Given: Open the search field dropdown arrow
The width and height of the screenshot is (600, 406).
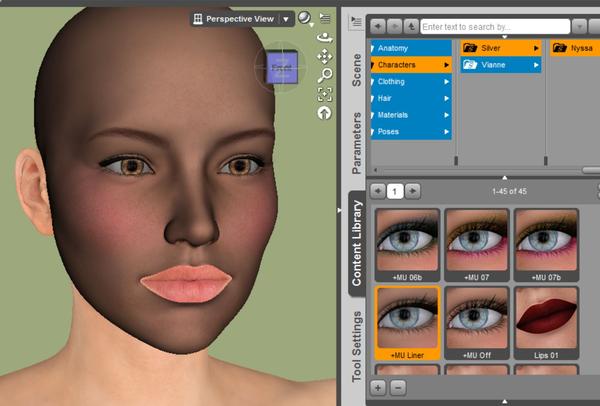Looking at the screenshot, I should click(x=579, y=27).
